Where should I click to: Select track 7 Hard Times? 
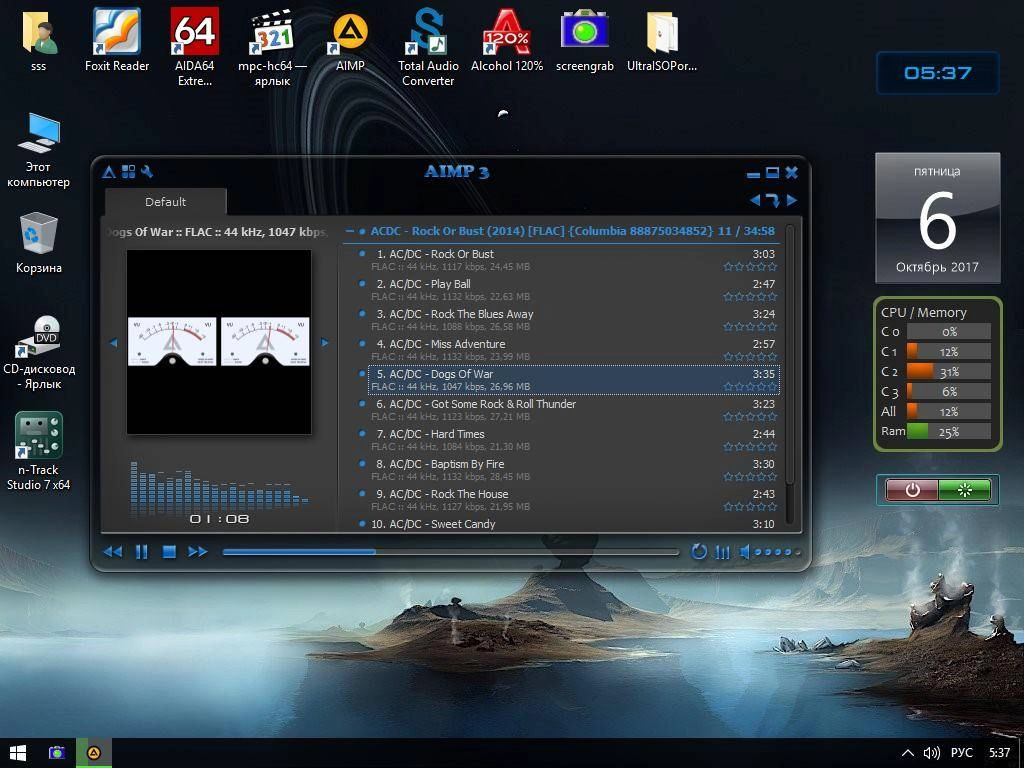569,440
